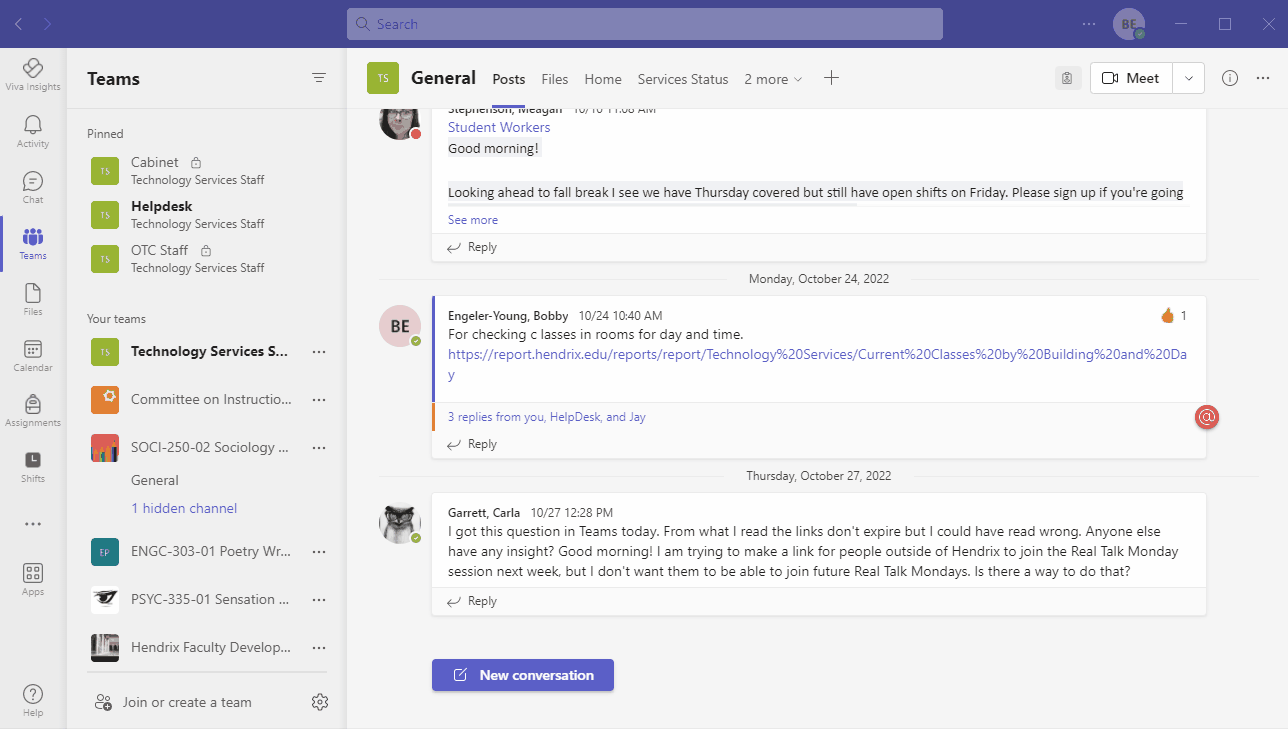Open the Assignments app
The width and height of the screenshot is (1288, 729).
click(x=33, y=410)
